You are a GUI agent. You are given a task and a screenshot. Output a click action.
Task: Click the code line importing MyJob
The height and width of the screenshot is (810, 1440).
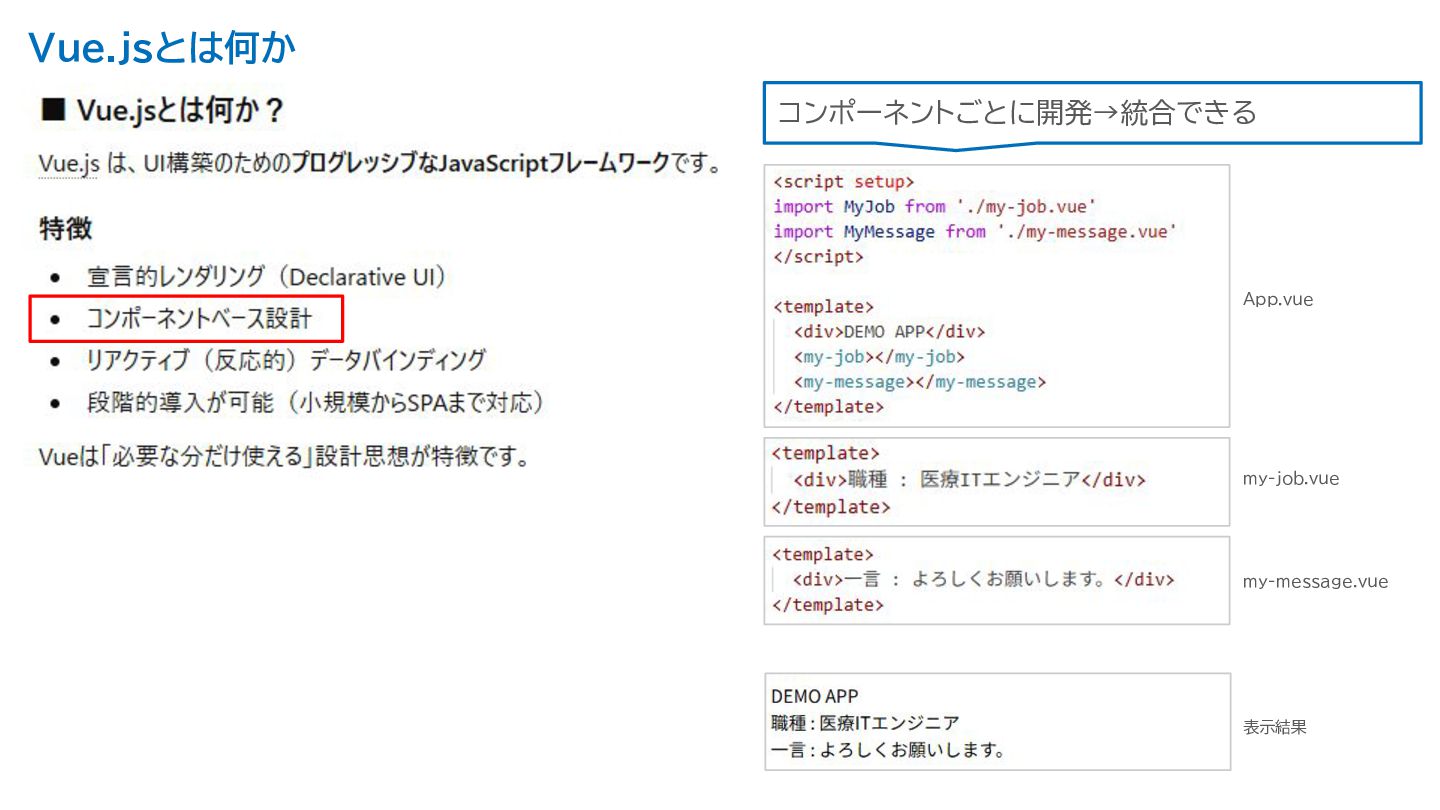(x=936, y=207)
